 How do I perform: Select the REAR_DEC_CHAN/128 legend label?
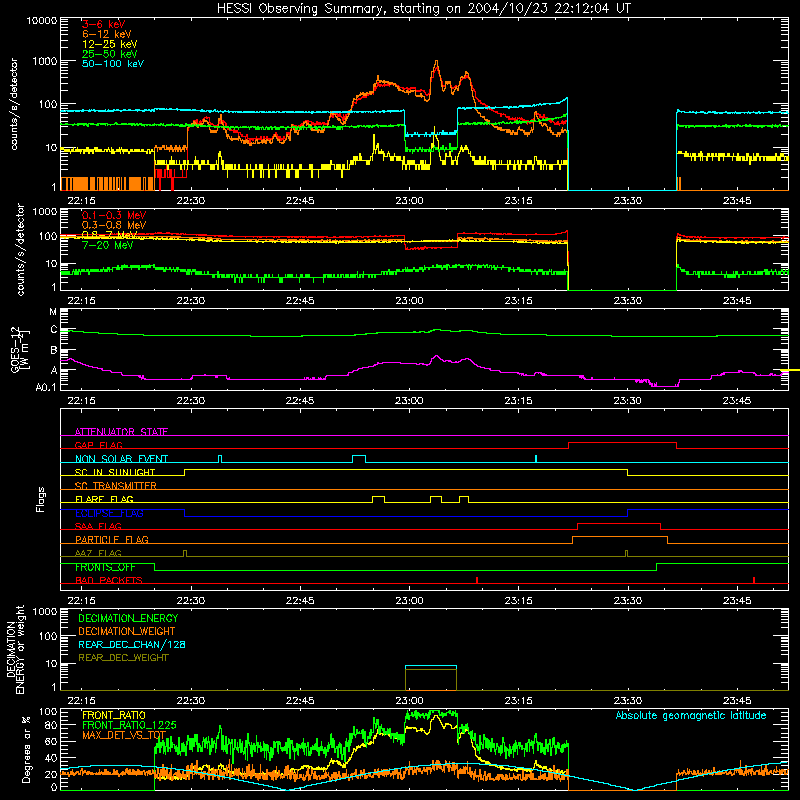(132, 645)
